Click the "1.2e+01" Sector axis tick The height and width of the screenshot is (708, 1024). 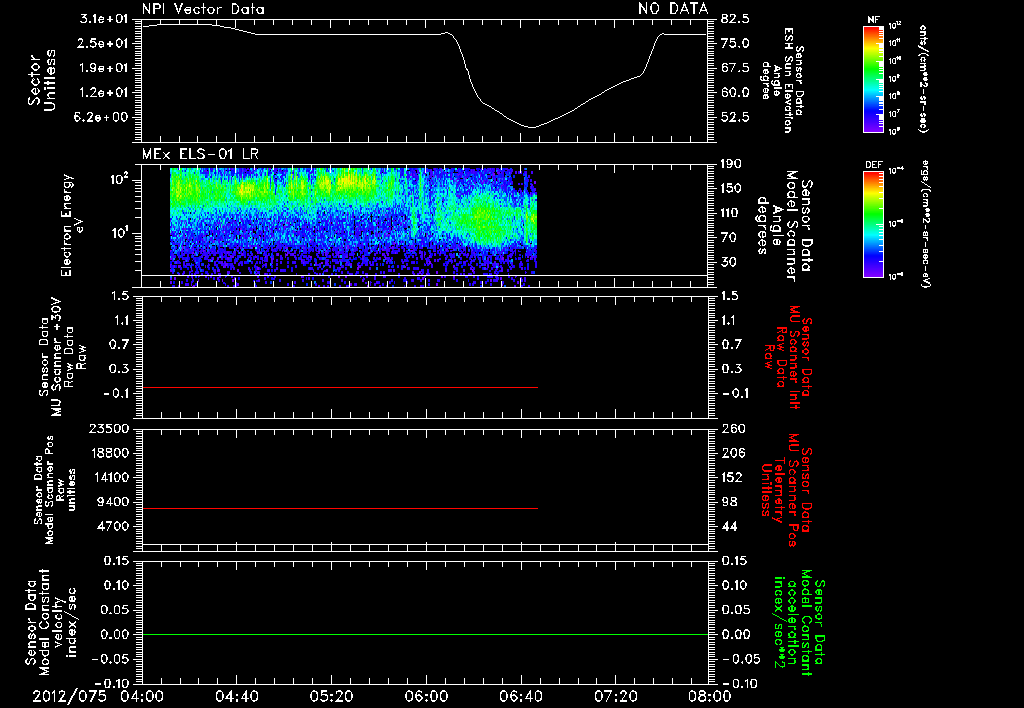(104, 93)
